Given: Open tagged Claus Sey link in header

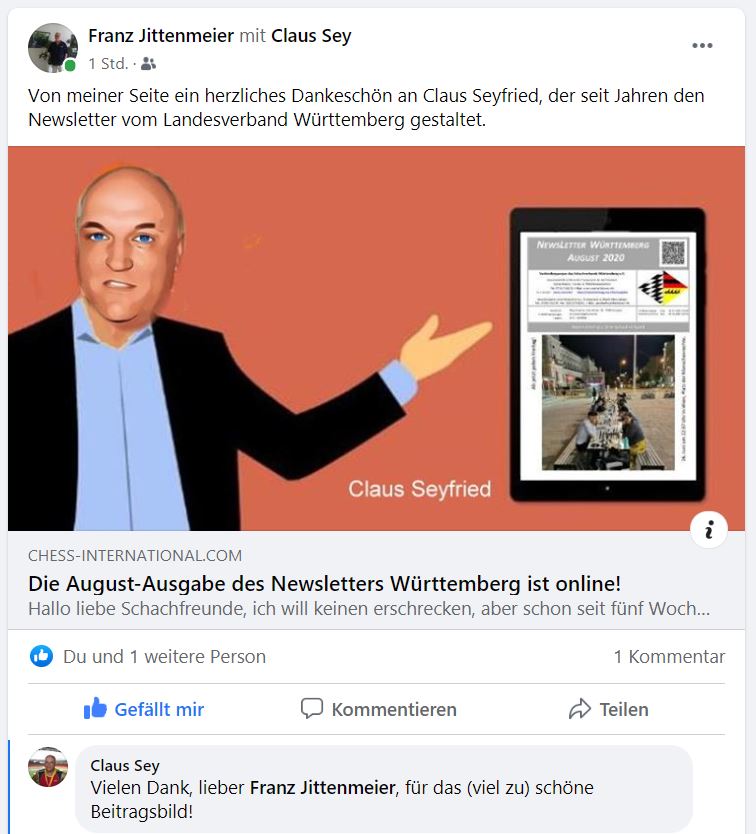Looking at the screenshot, I should click(311, 36).
